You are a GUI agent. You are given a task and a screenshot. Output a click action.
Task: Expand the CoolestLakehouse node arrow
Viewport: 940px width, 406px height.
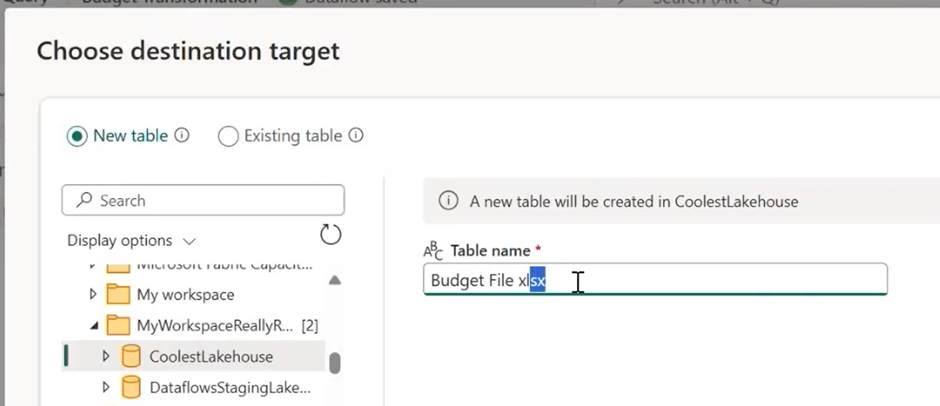tap(105, 356)
